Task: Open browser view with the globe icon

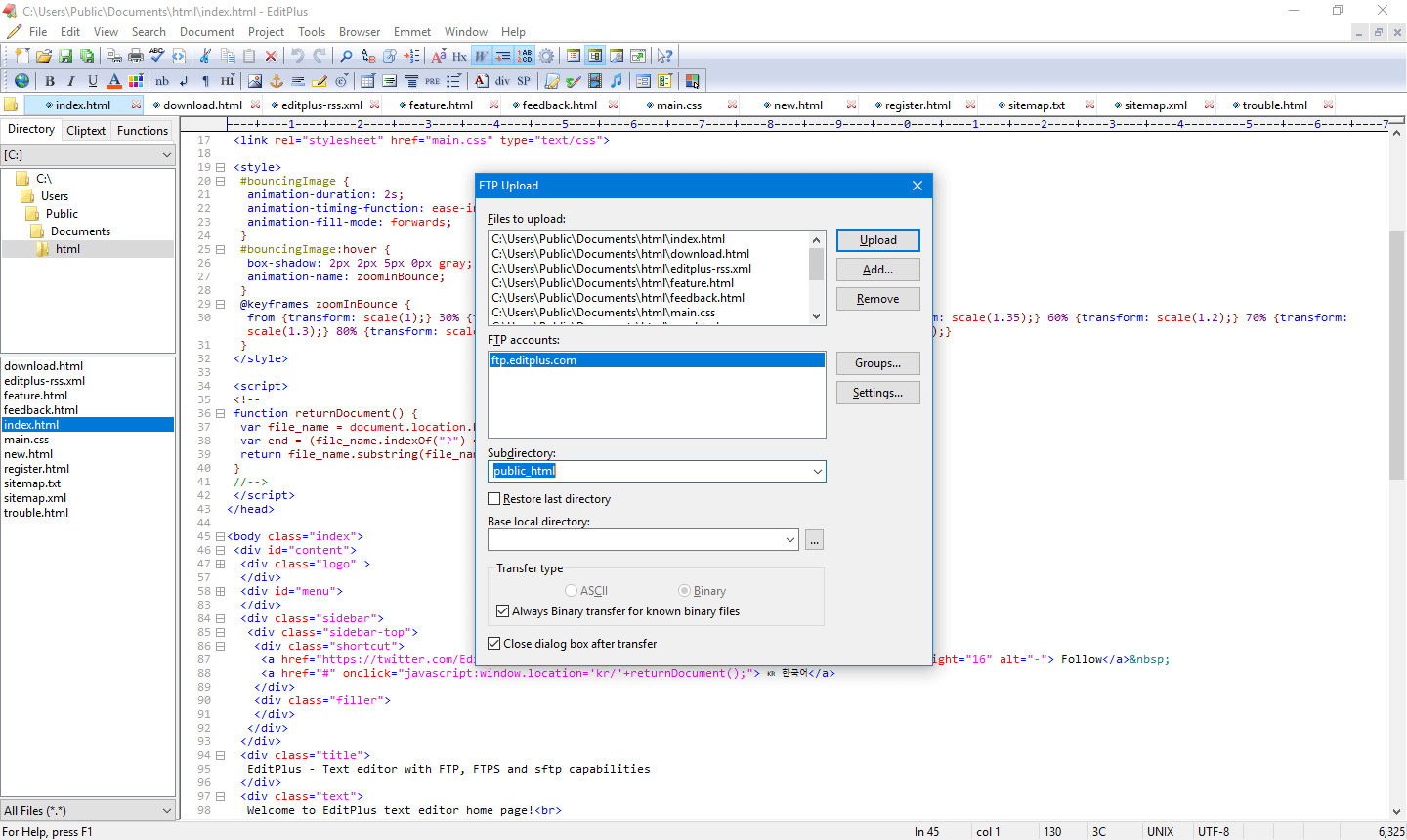Action: click(21, 81)
